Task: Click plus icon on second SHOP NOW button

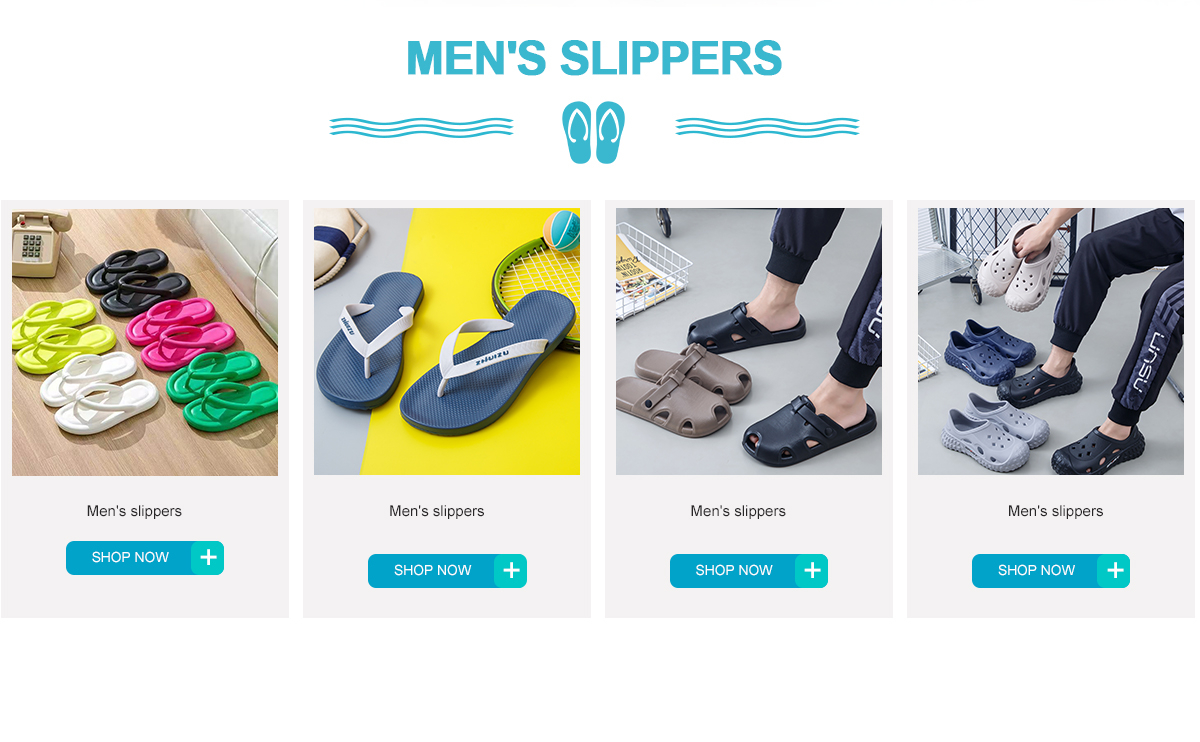Action: (511, 571)
